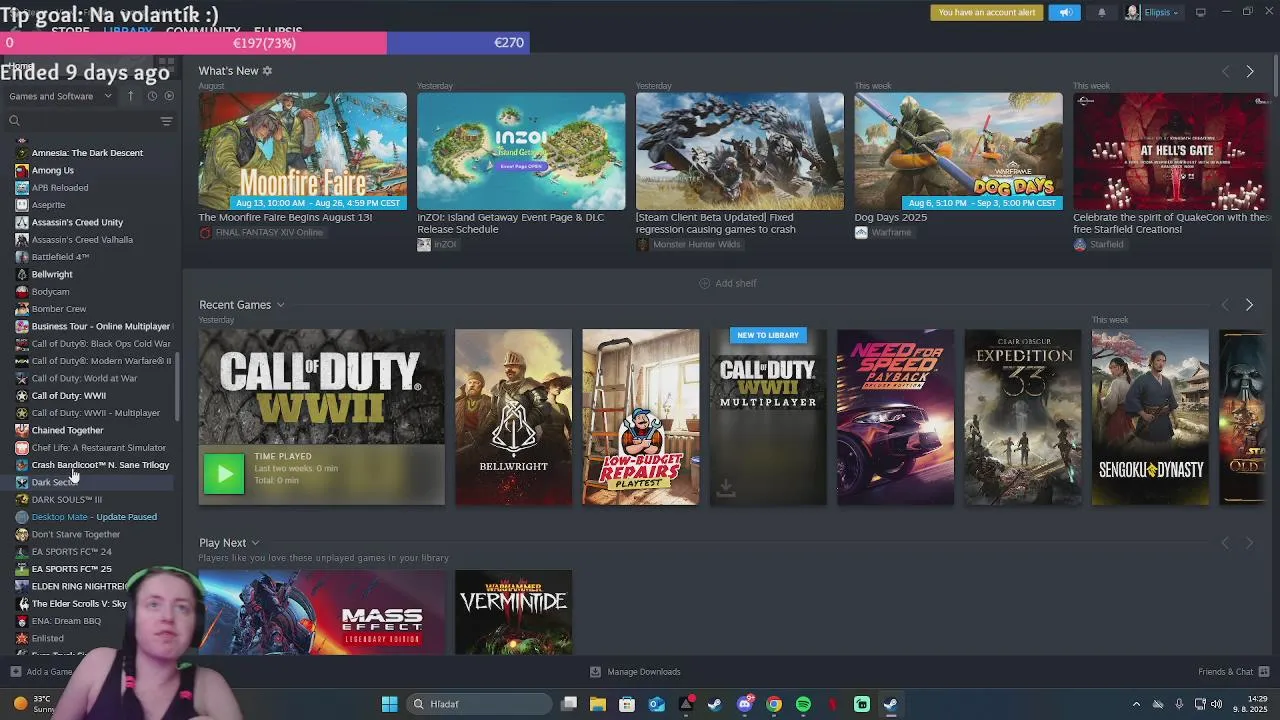The height and width of the screenshot is (720, 1280).
Task: Open Spotify from taskbar
Action: [x=803, y=704]
